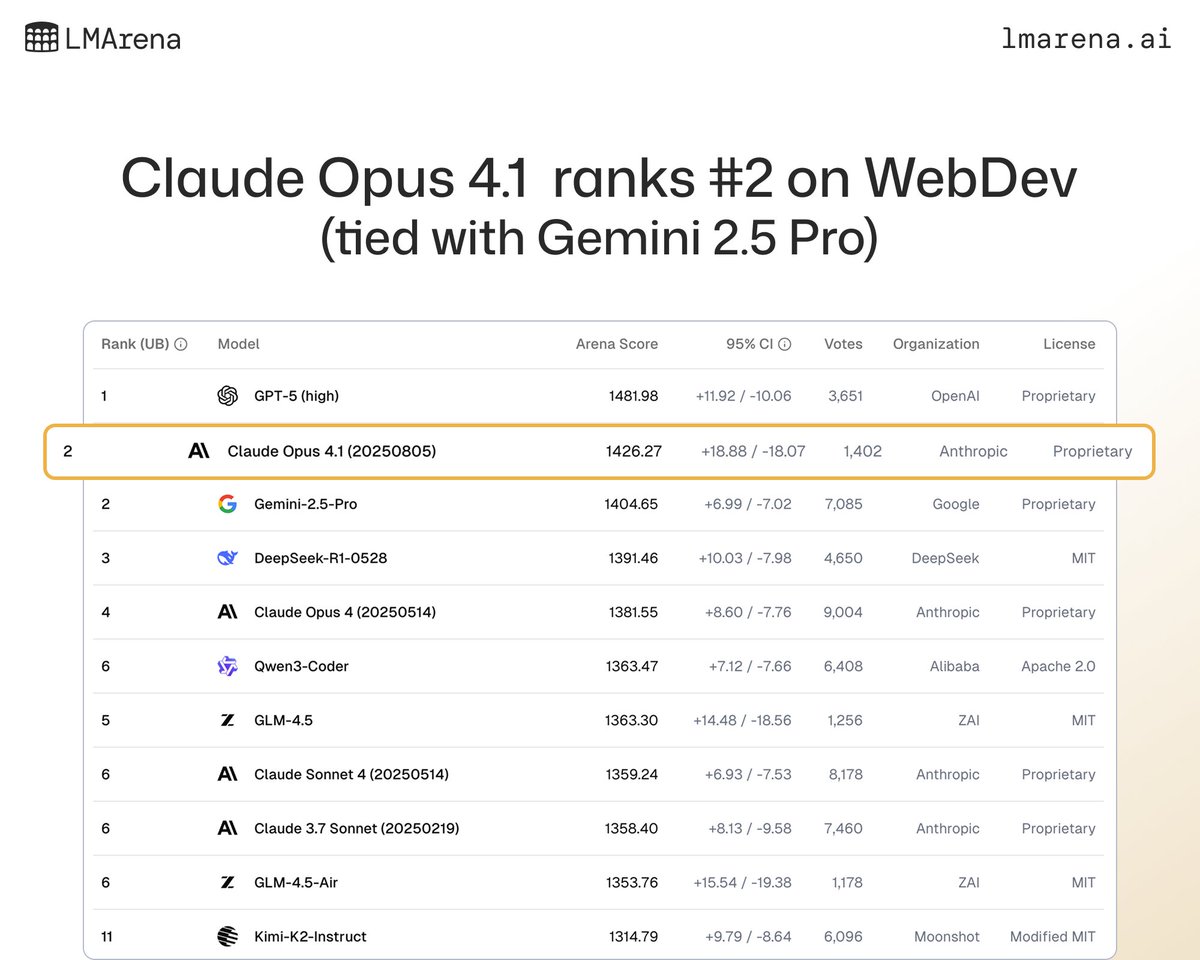The image size is (1200, 960).
Task: Click the confidence interval +11.92 / -10.06
Action: 743,396
